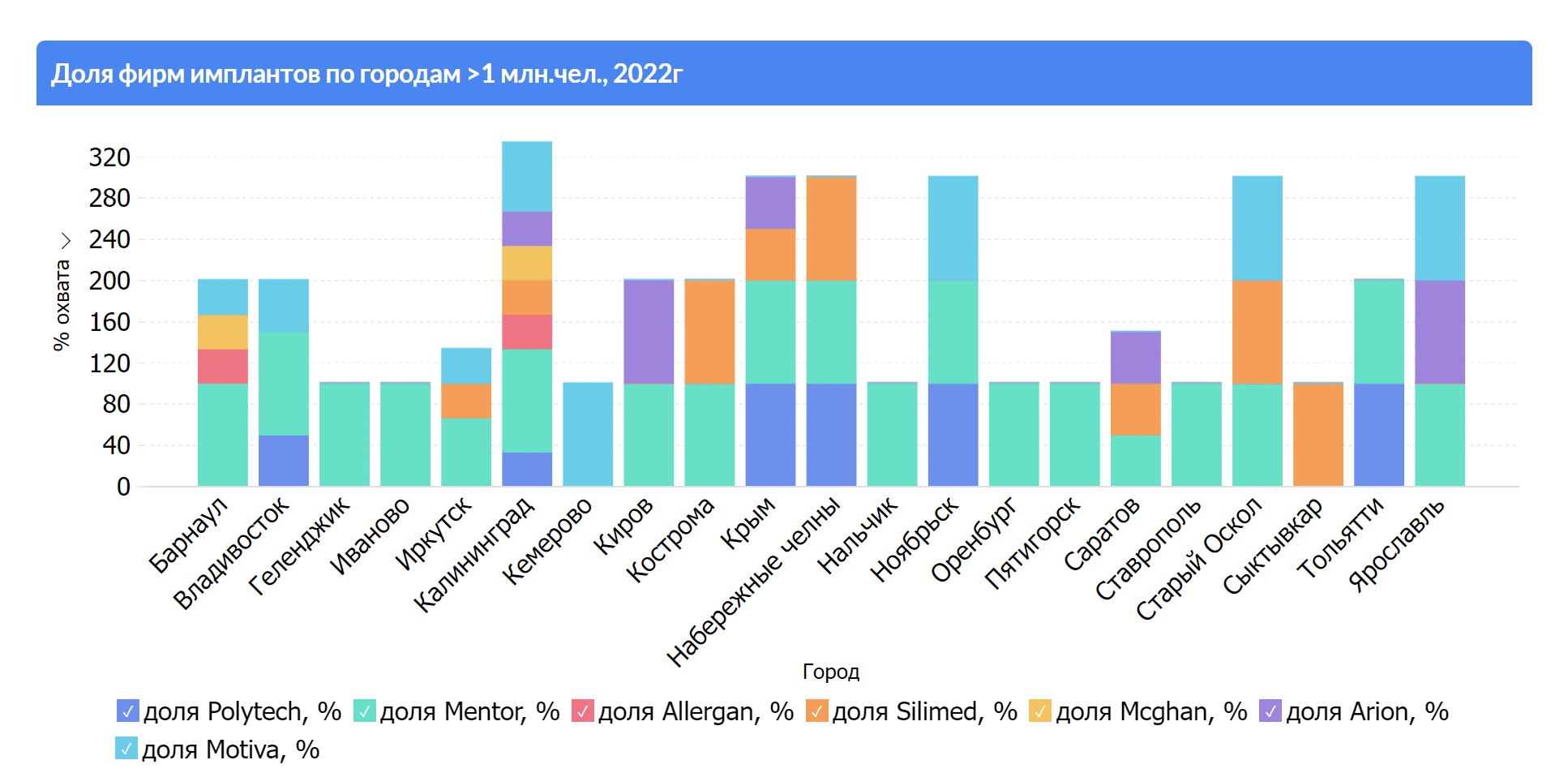This screenshot has height=773, width=1568.
Task: Toggle the доля Arion, % legend checkbox
Action: [x=1270, y=711]
